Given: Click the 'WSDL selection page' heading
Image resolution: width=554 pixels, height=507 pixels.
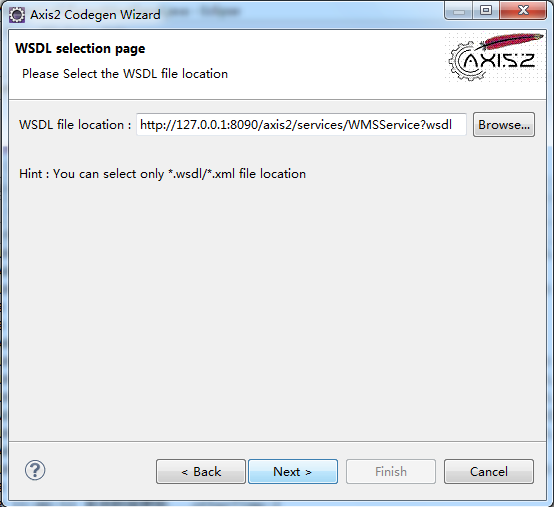Looking at the screenshot, I should tap(80, 49).
